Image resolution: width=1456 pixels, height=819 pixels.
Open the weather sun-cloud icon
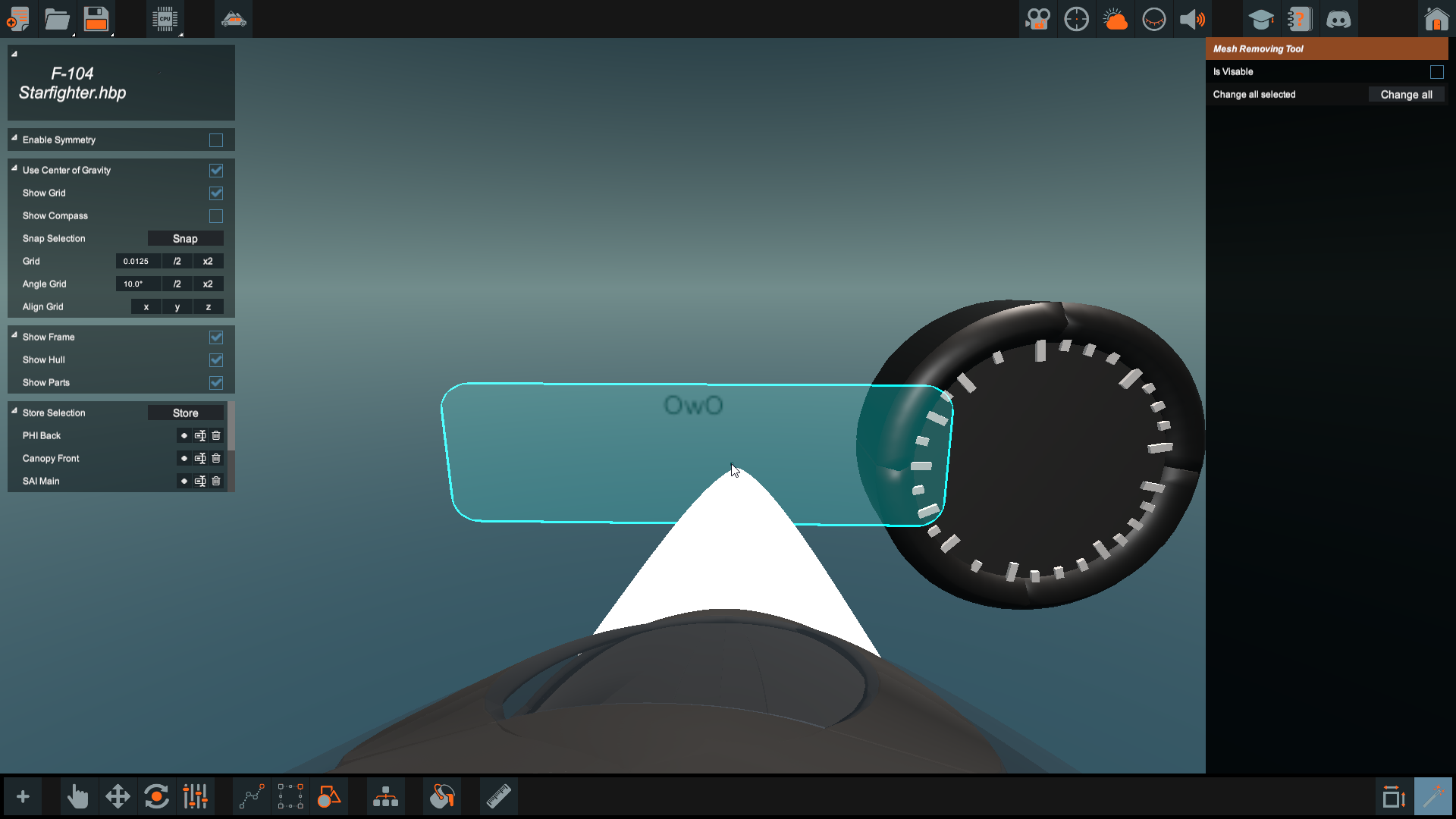(1115, 19)
